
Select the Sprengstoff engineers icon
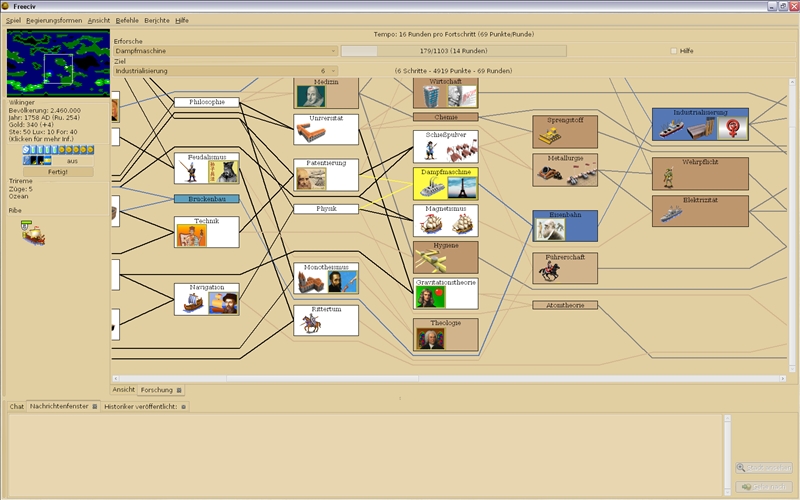550,135
